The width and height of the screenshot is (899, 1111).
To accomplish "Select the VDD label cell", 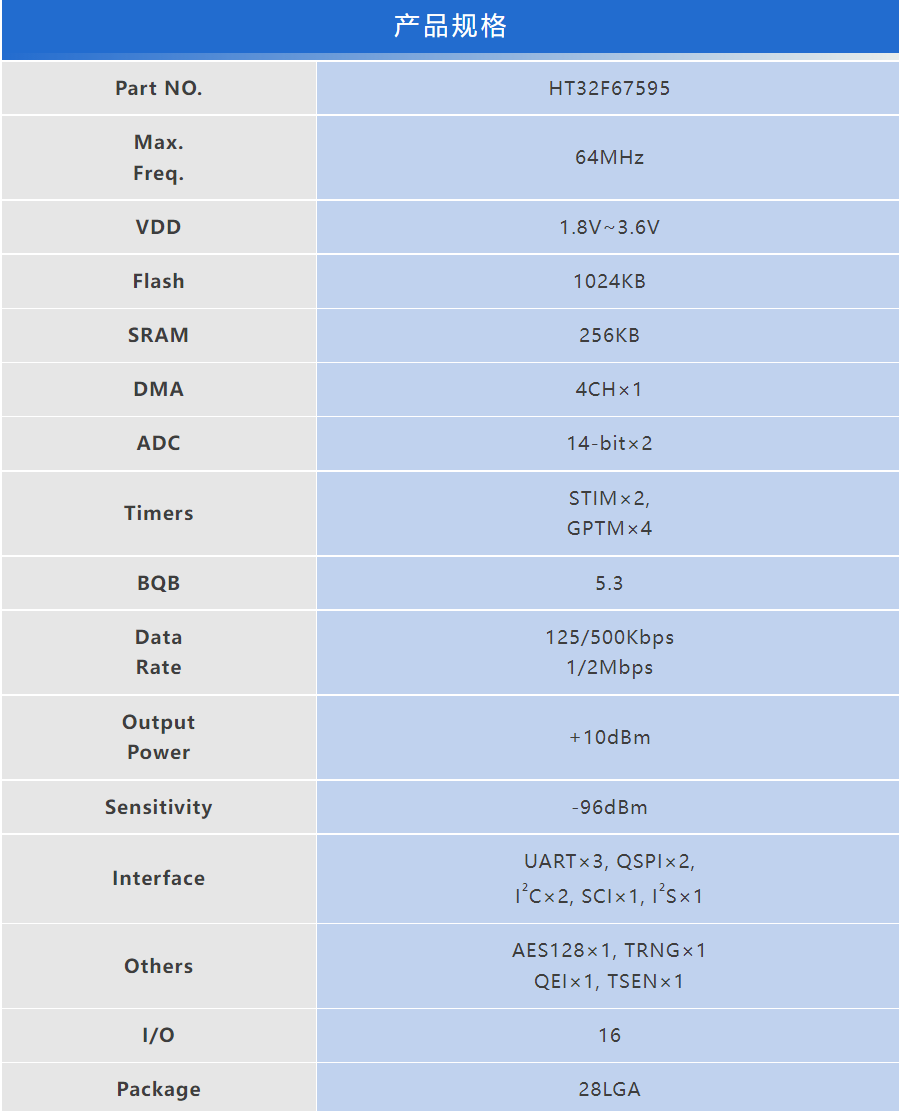I will pos(159,227).
